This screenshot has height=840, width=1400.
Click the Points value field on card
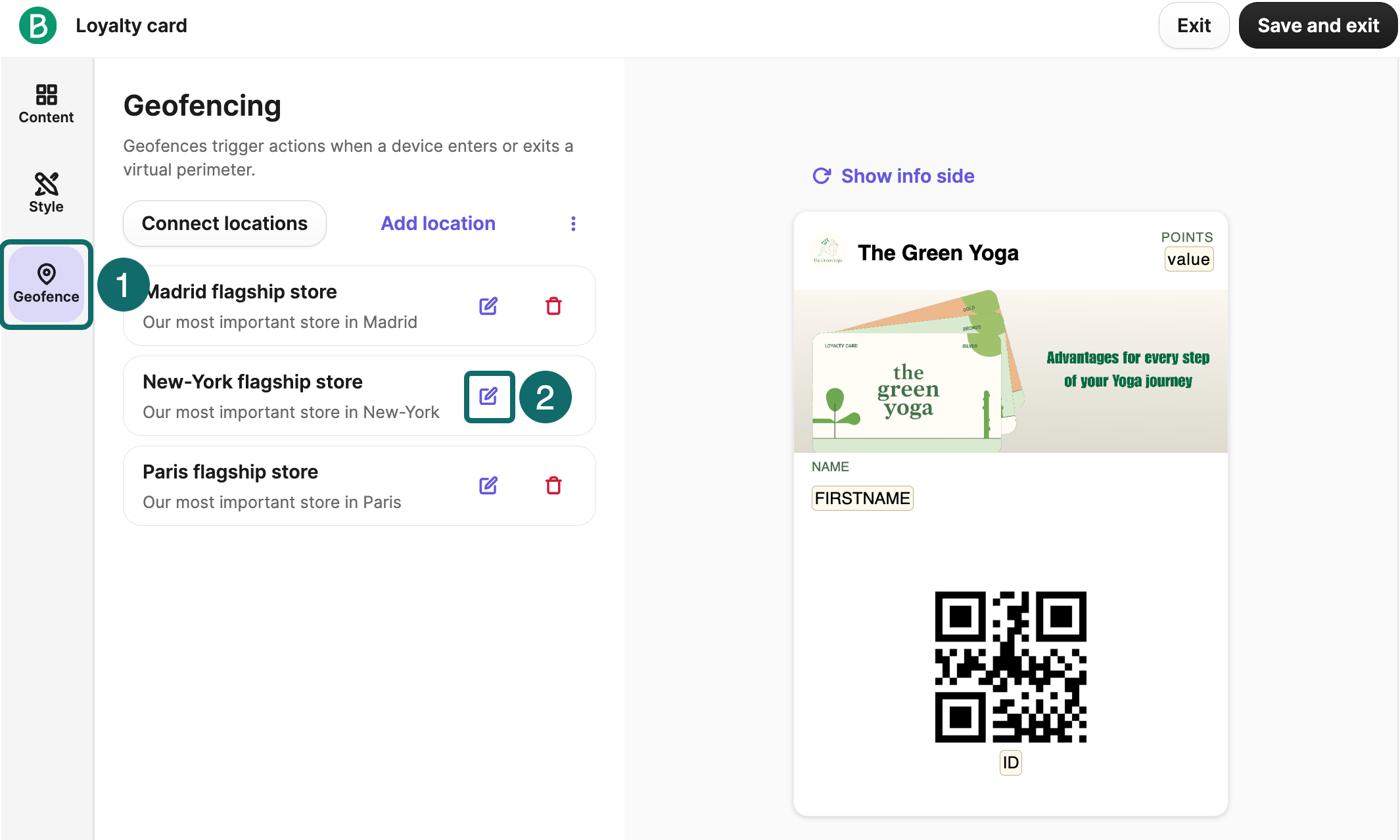pyautogui.click(x=1188, y=260)
